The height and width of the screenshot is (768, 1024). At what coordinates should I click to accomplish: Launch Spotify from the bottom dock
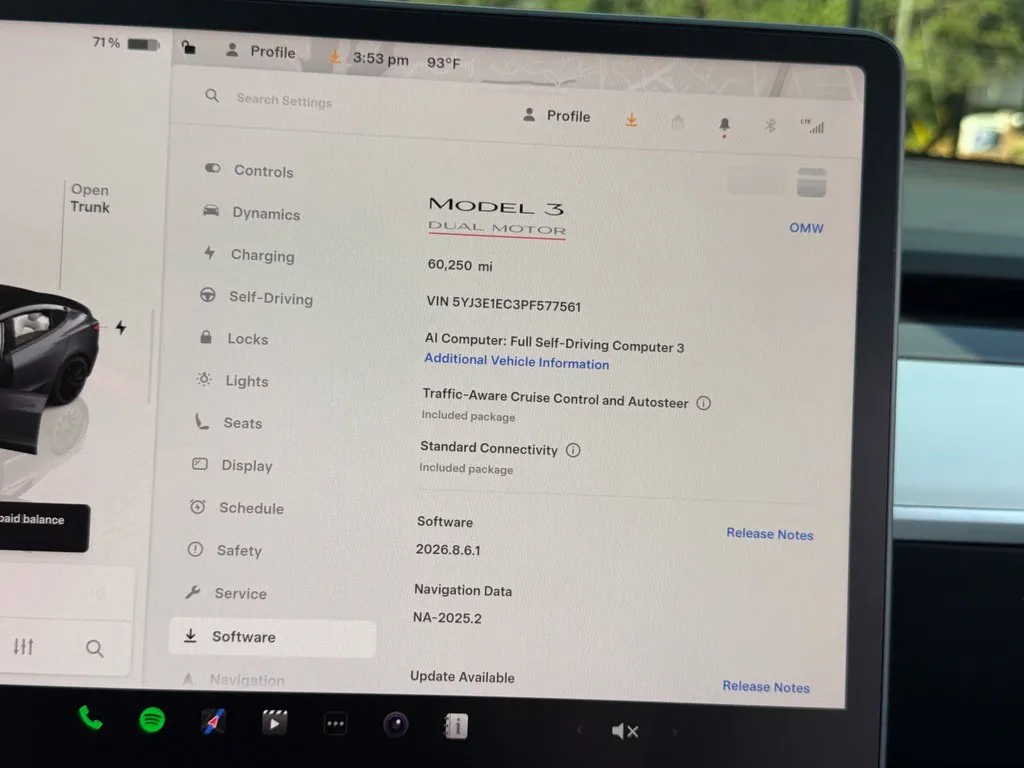152,720
